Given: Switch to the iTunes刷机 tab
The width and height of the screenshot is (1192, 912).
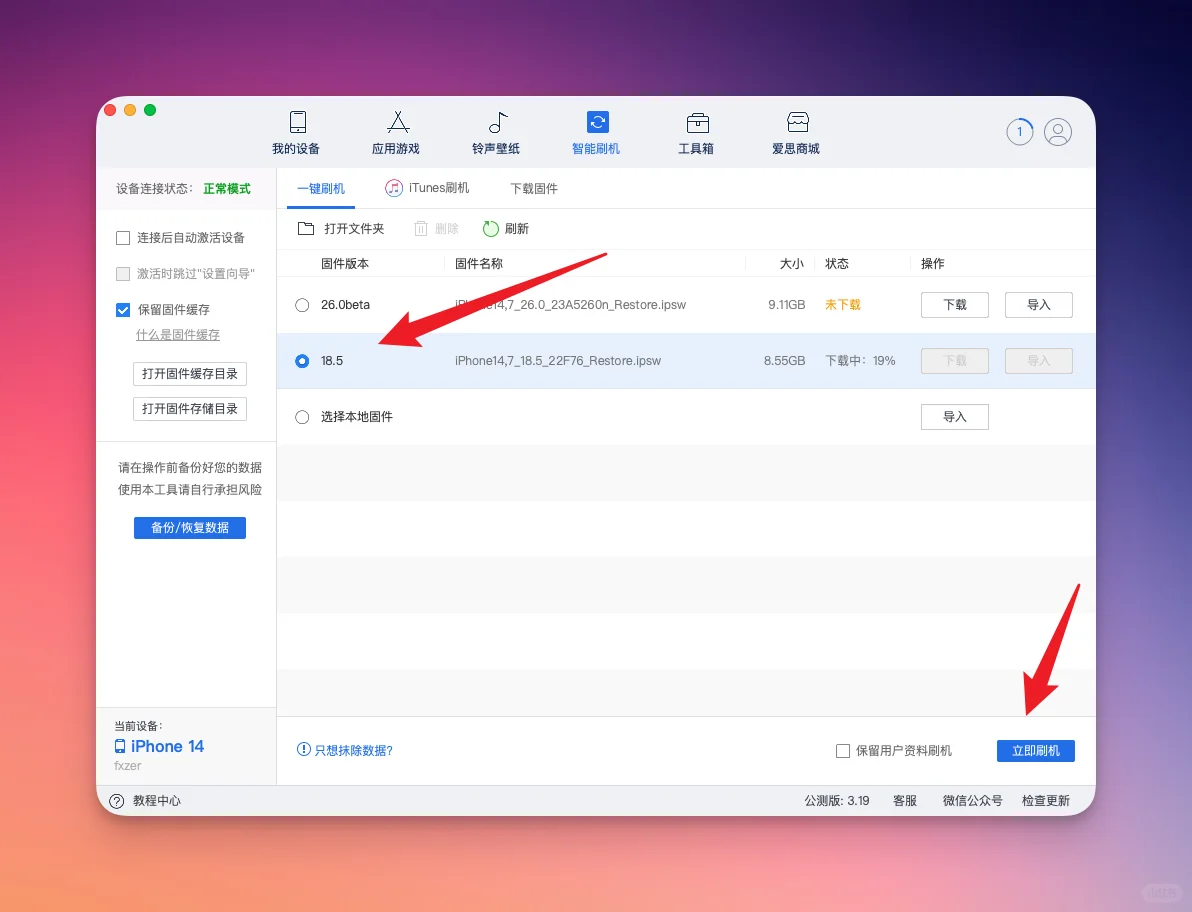Looking at the screenshot, I should click(x=427, y=187).
